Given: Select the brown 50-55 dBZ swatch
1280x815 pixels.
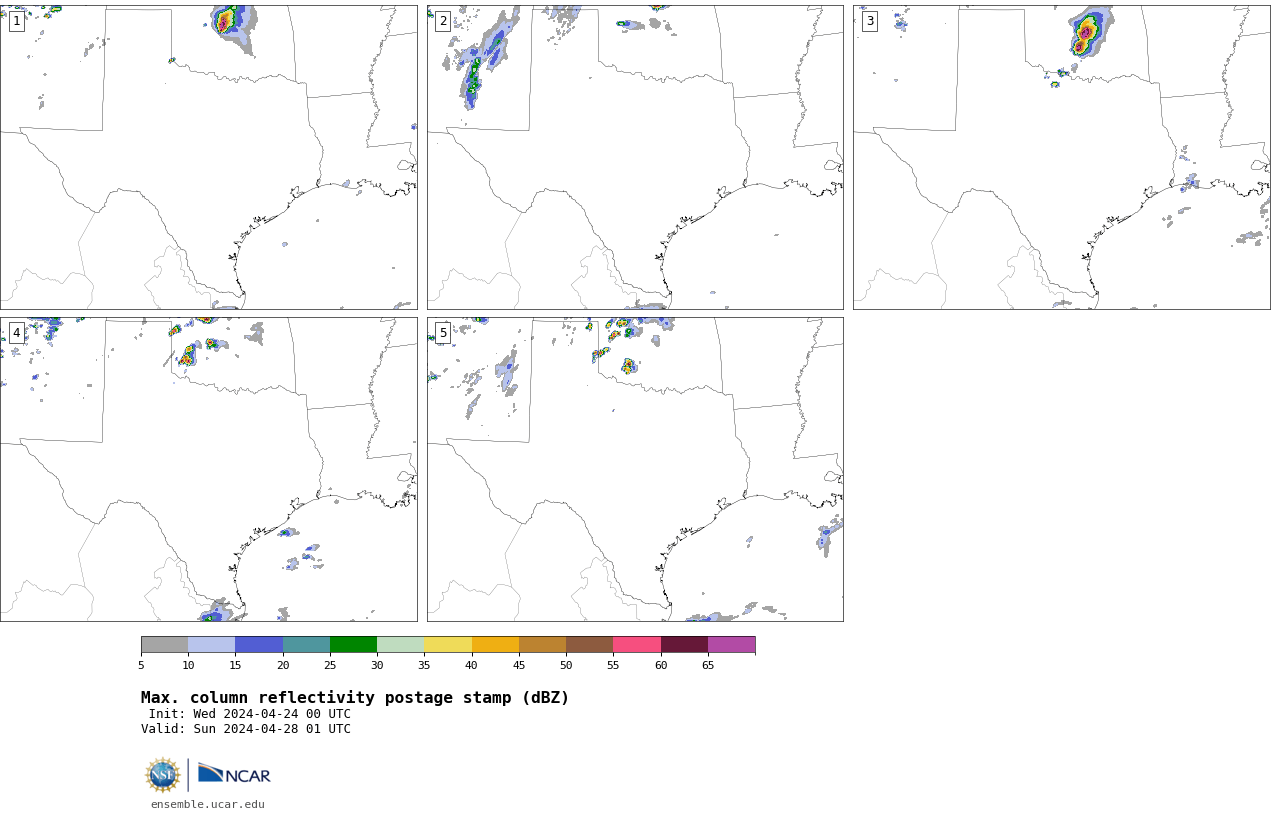Looking at the screenshot, I should 590,644.
